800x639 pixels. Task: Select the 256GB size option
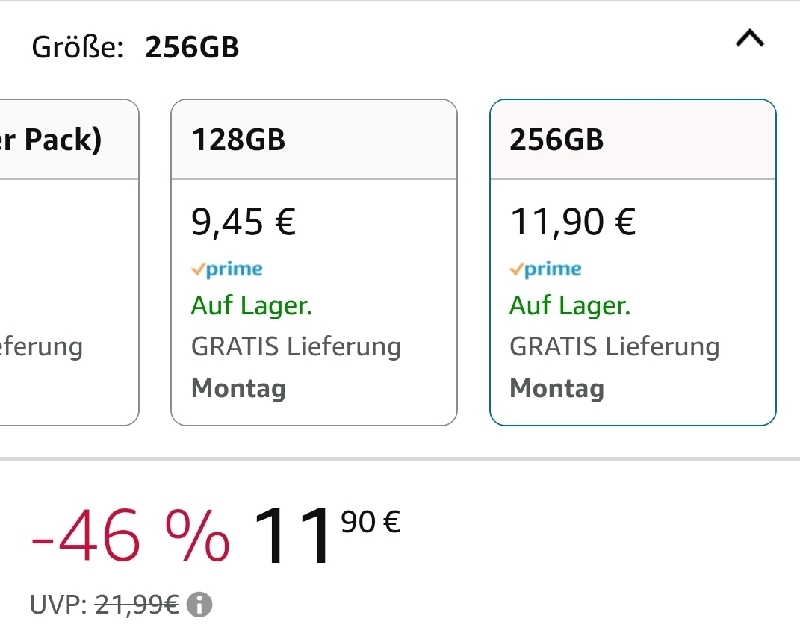[x=633, y=262]
